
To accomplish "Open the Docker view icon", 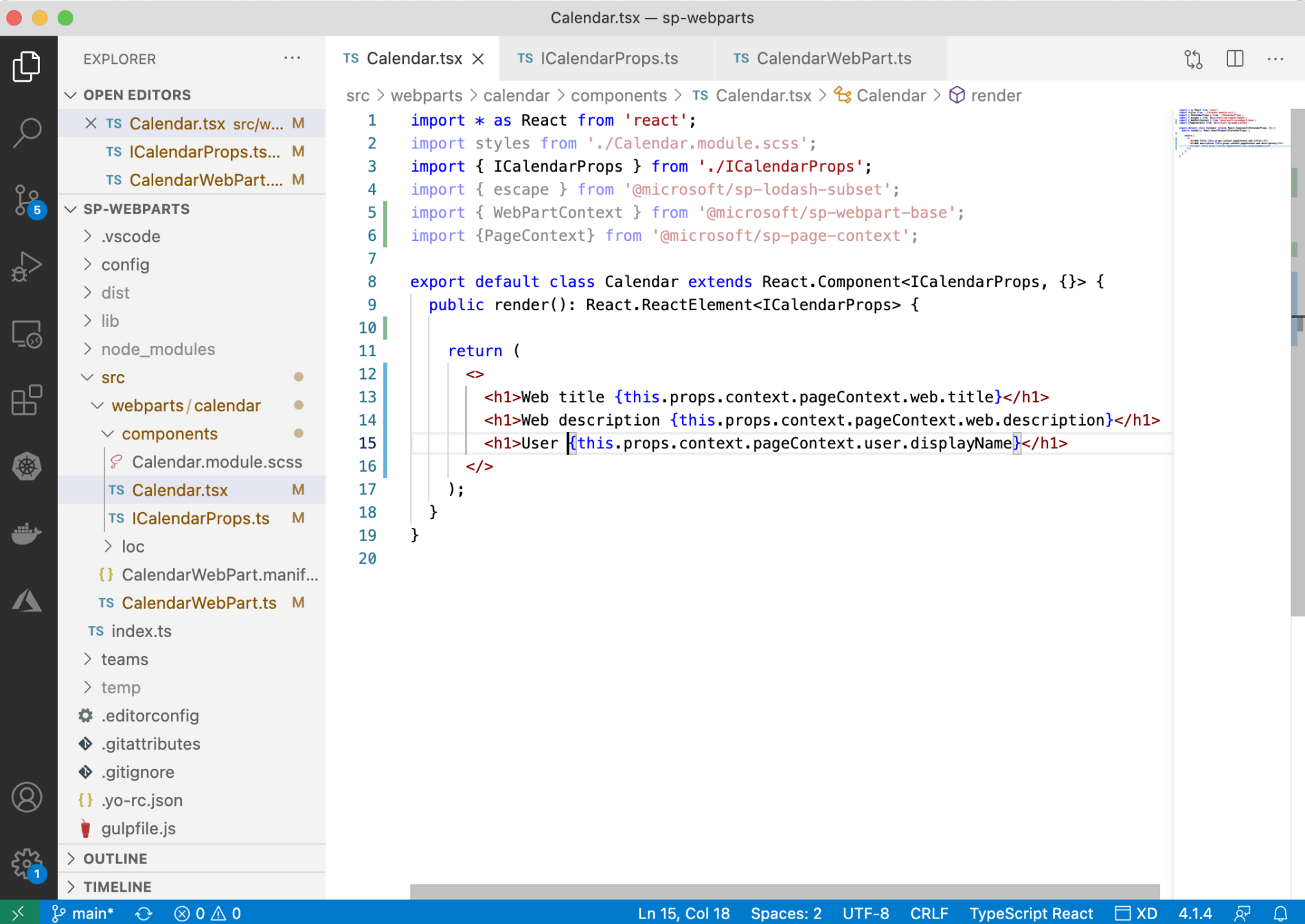I will (27, 533).
